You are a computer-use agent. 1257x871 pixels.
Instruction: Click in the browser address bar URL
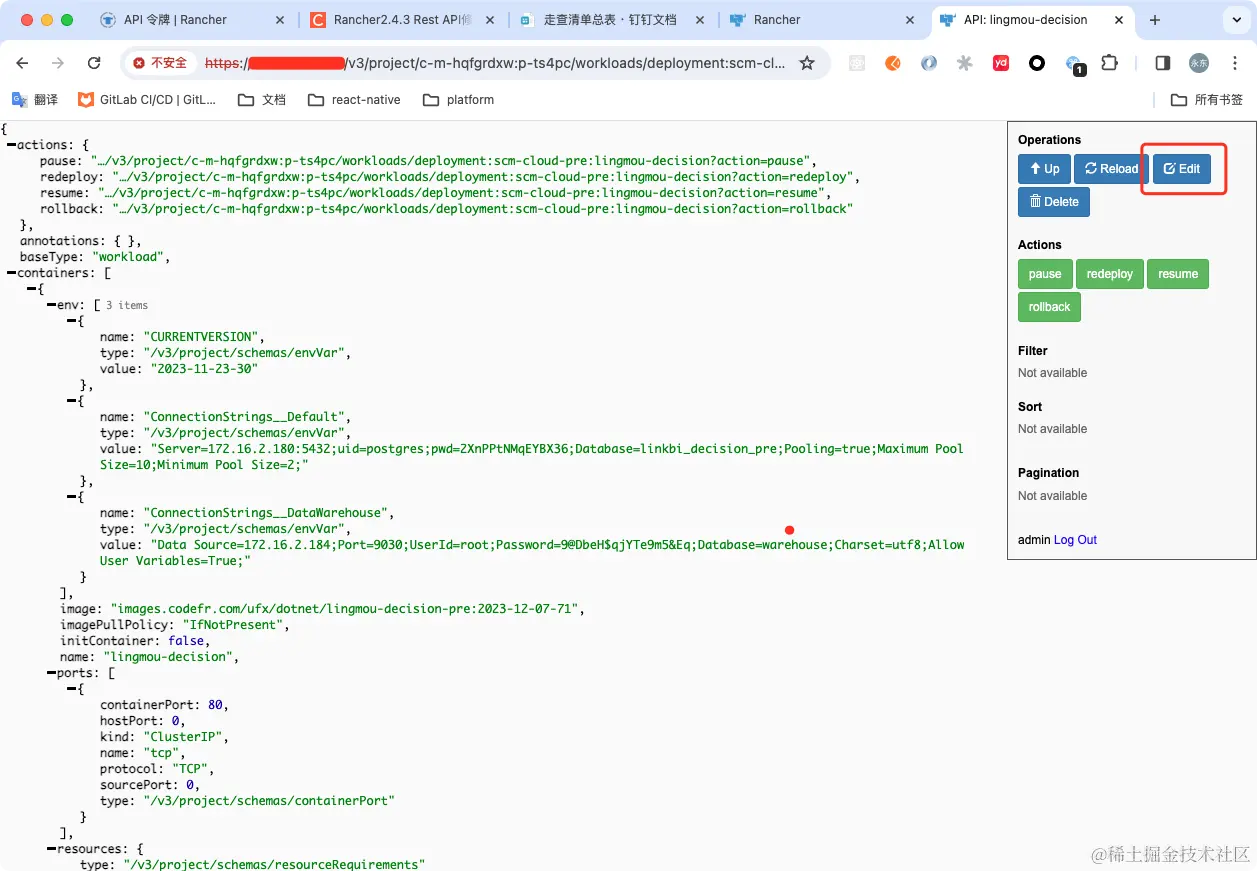495,63
